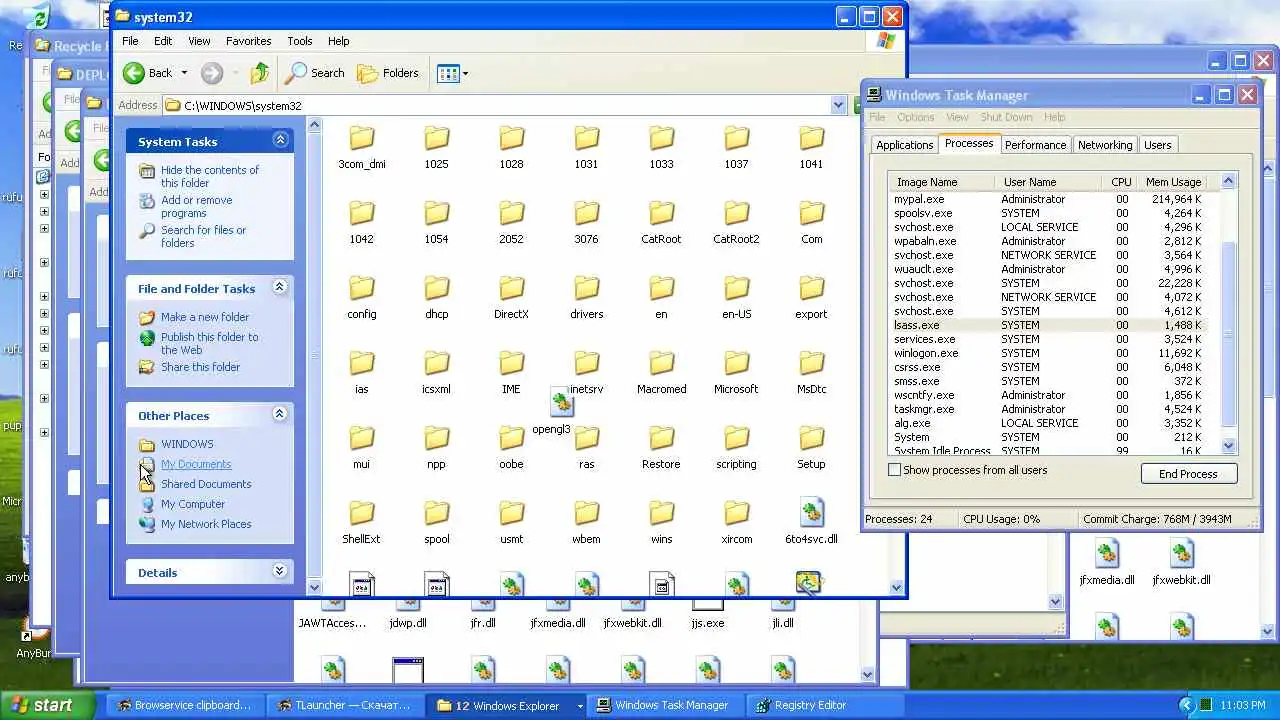This screenshot has height=720, width=1280.
Task: Select the taskmgr.exe process row
Action: (x=1048, y=409)
